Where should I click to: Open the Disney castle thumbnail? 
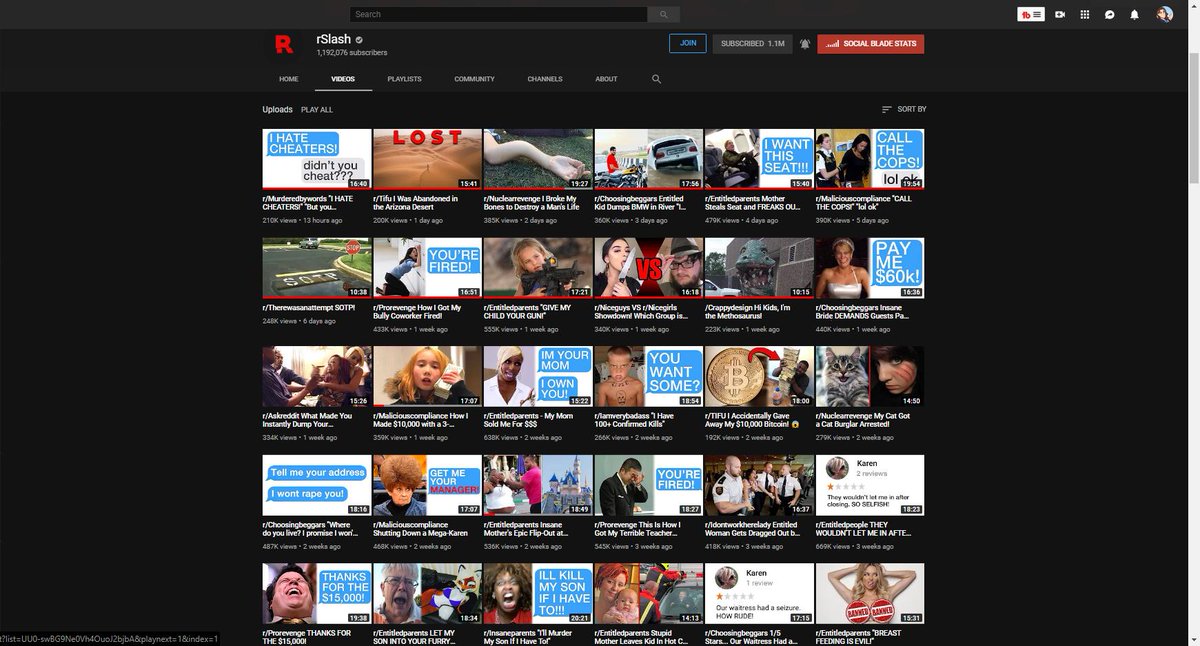(x=538, y=486)
